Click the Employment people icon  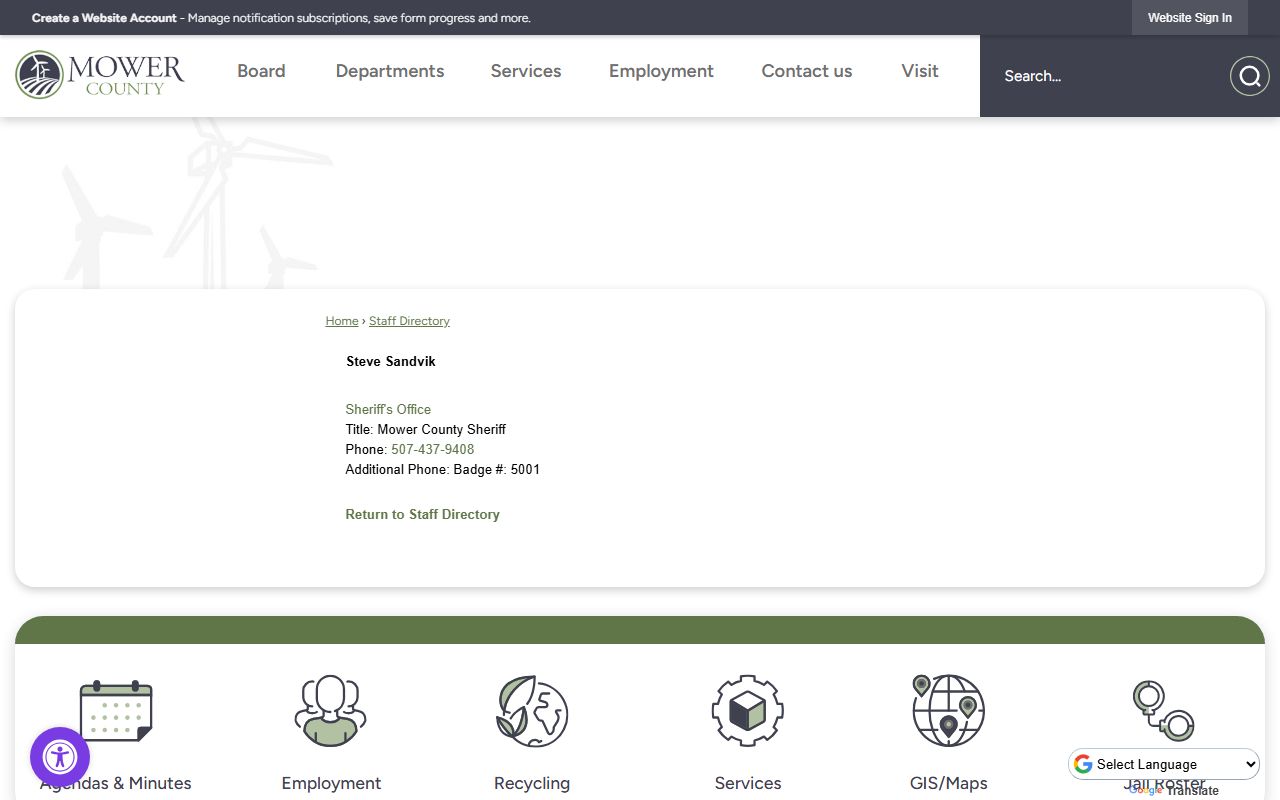331,711
